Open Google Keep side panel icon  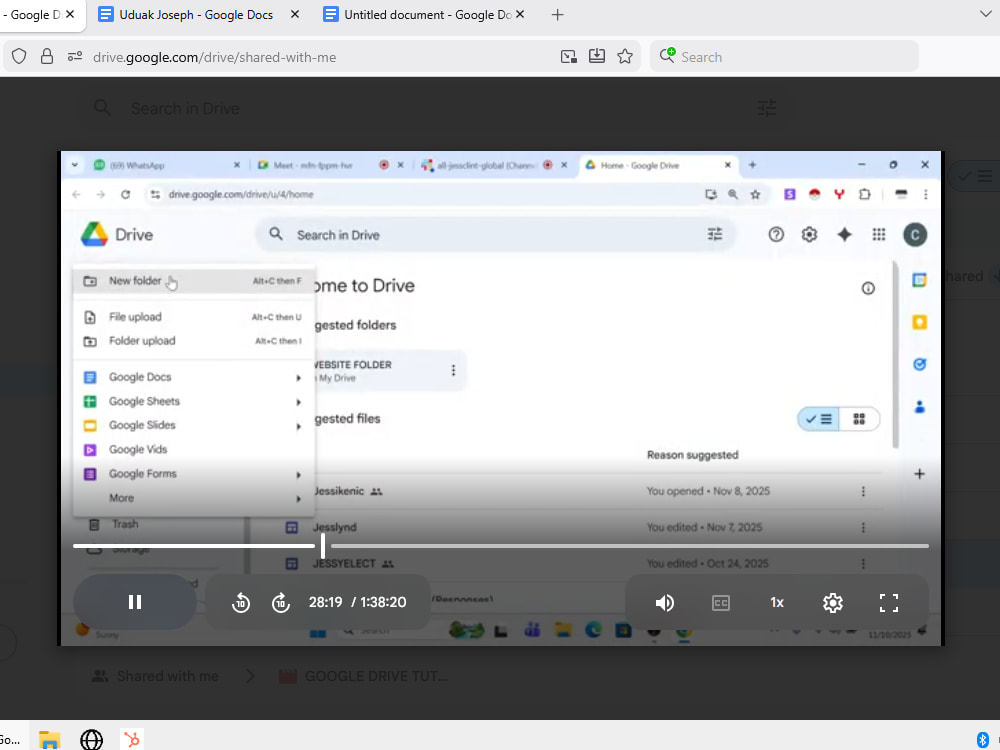[919, 322]
